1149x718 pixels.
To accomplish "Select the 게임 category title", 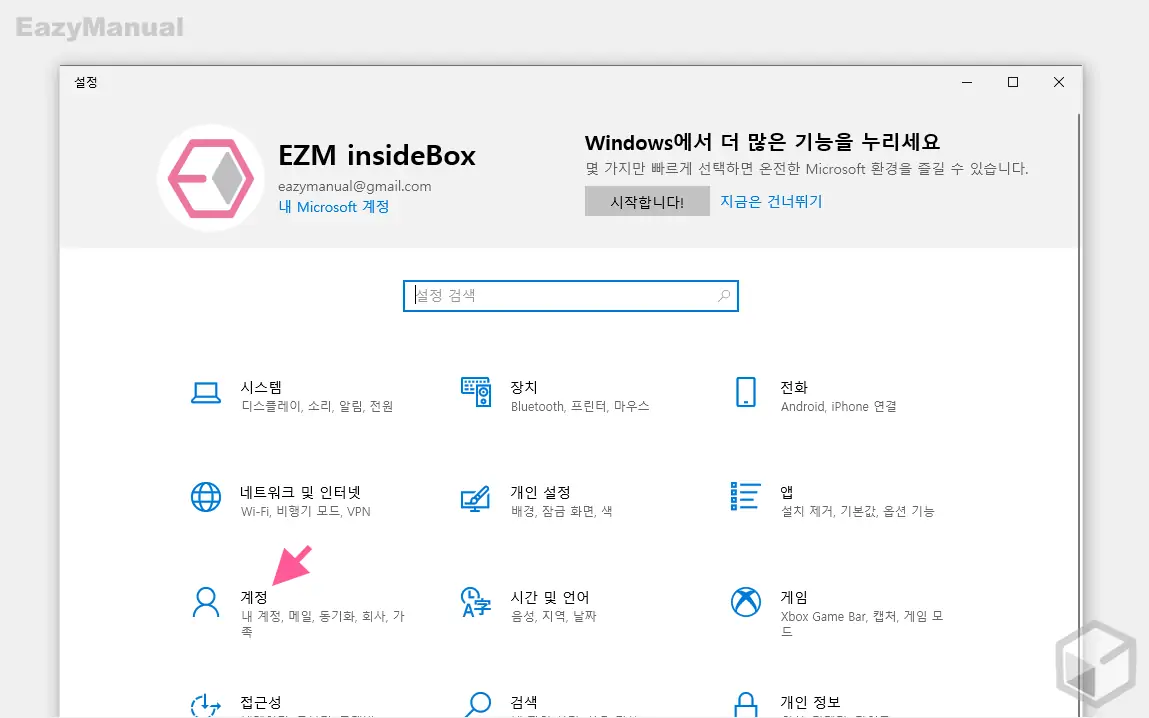I will click(794, 597).
